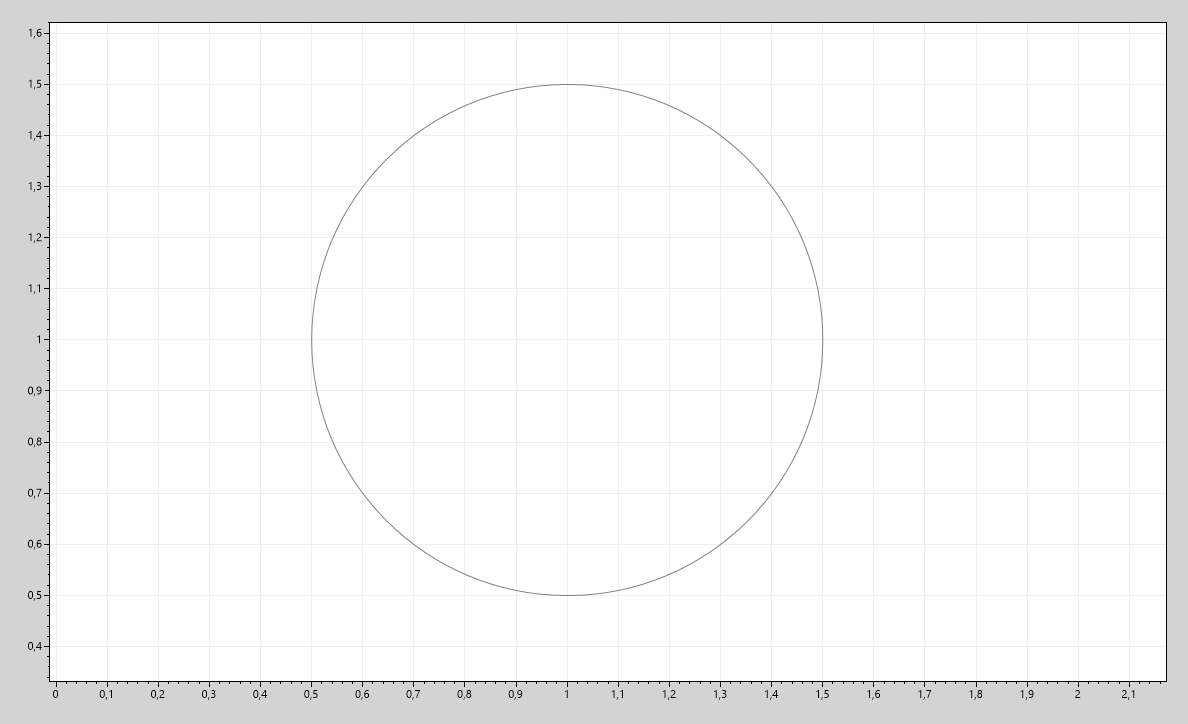The width and height of the screenshot is (1188, 724).
Task: Click the circle's outline at its bottommost point
Action: pyautogui.click(x=567, y=594)
